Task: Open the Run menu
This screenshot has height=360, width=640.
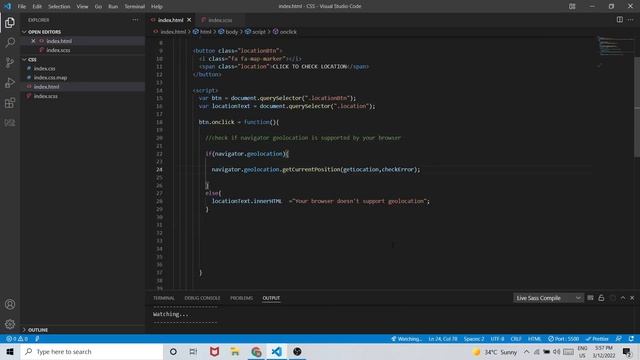Action: [x=113, y=7]
